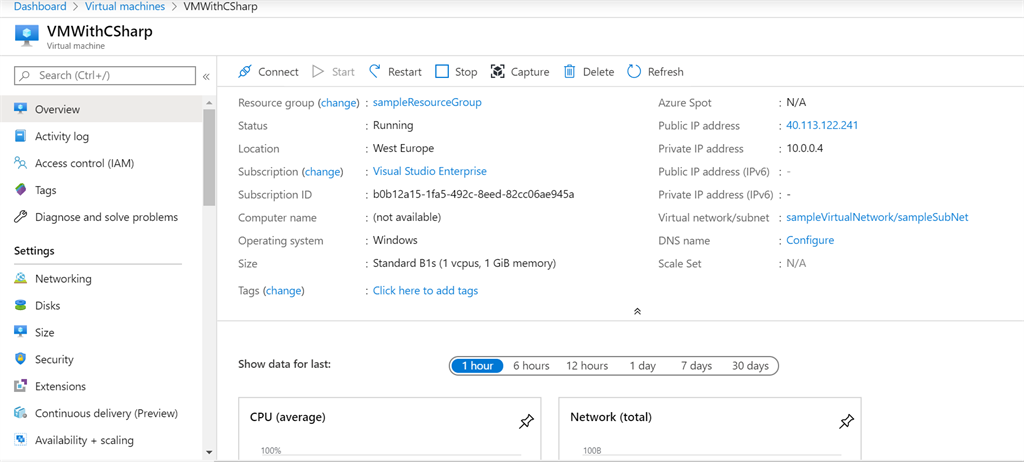Open the sampleResourceGroup link
The height and width of the screenshot is (462, 1024).
pos(427,103)
